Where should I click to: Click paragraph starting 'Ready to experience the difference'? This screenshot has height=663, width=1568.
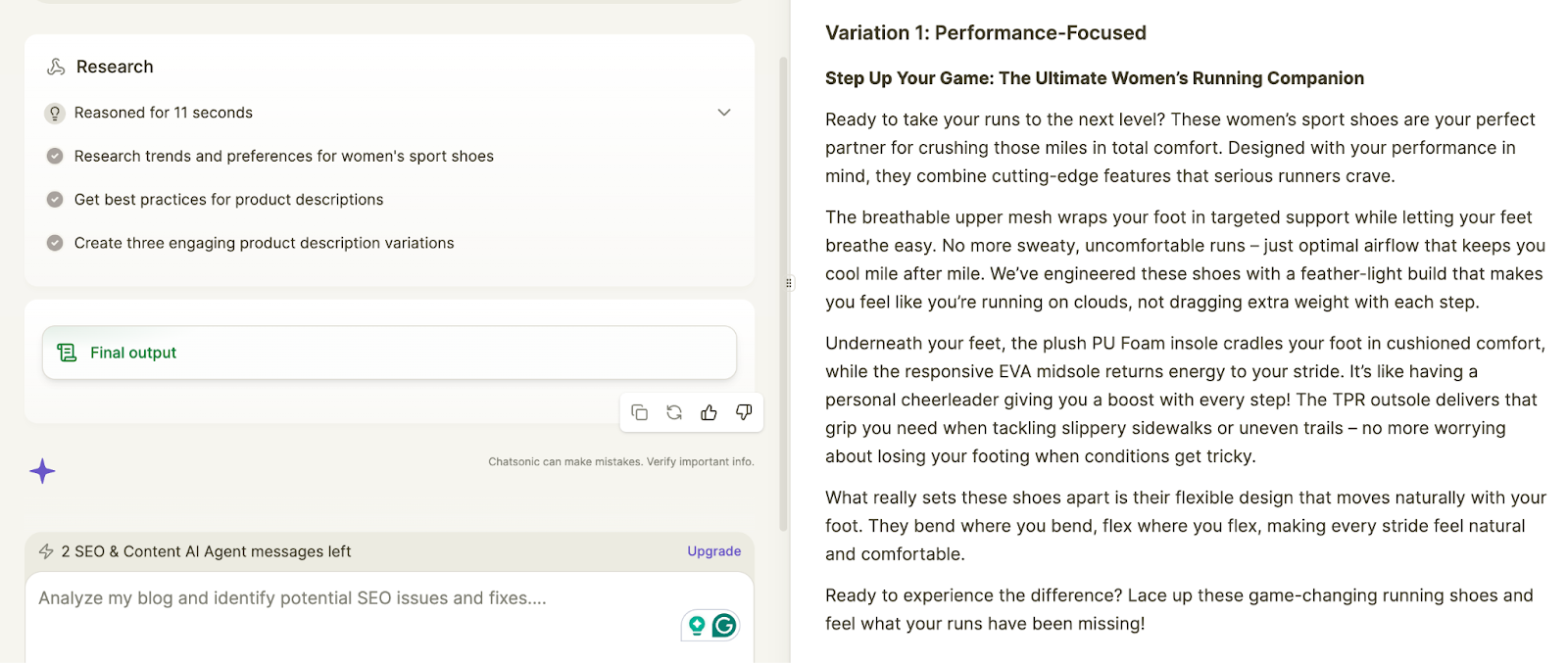(x=1179, y=609)
